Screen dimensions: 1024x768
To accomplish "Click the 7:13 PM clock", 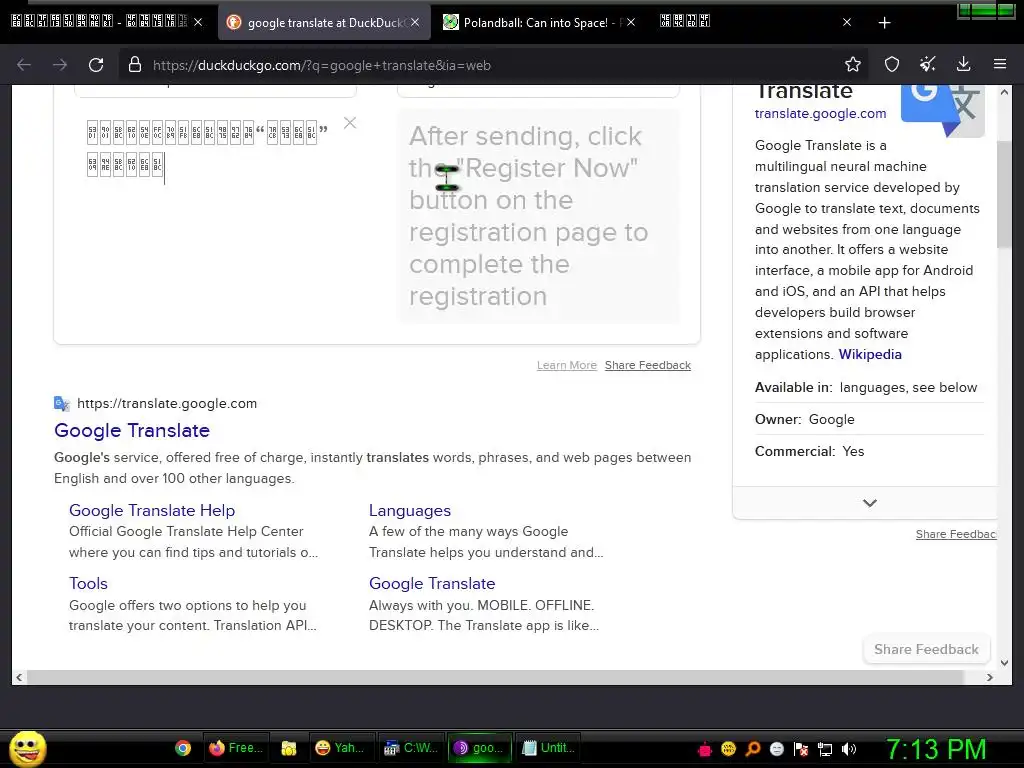I will [x=936, y=749].
